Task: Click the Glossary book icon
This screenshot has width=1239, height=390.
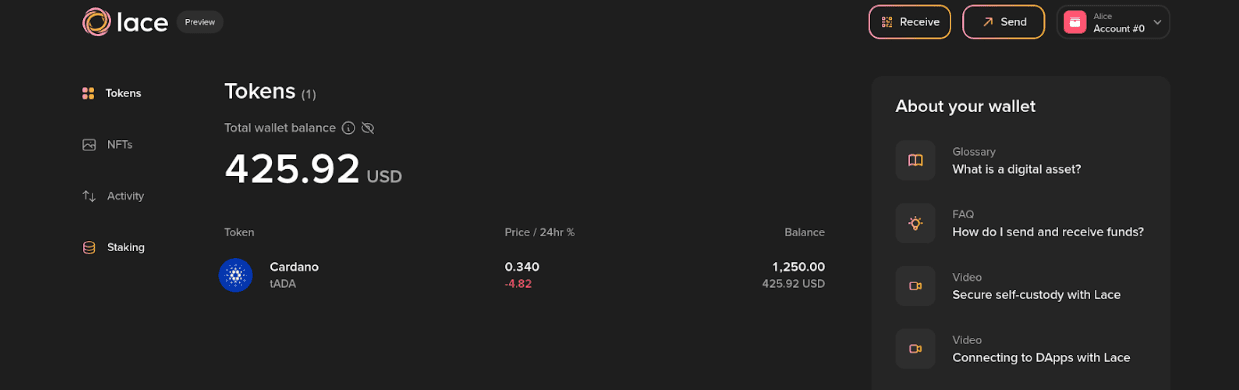Action: click(915, 160)
